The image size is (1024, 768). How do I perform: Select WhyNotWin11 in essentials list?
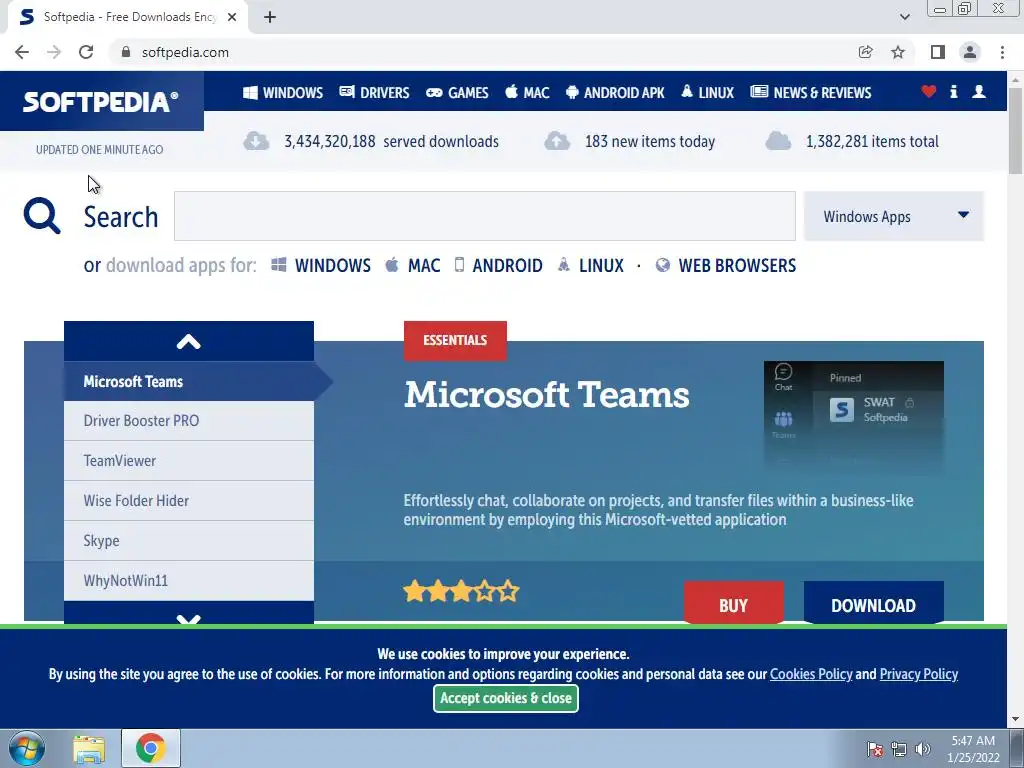point(189,581)
